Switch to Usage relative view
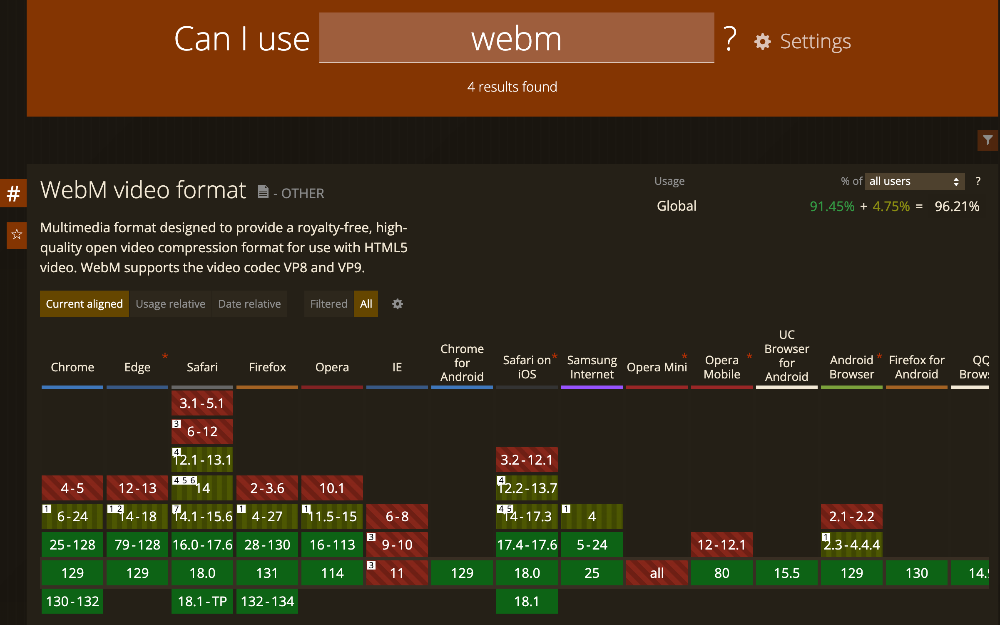Image resolution: width=1000 pixels, height=625 pixels. click(x=170, y=304)
